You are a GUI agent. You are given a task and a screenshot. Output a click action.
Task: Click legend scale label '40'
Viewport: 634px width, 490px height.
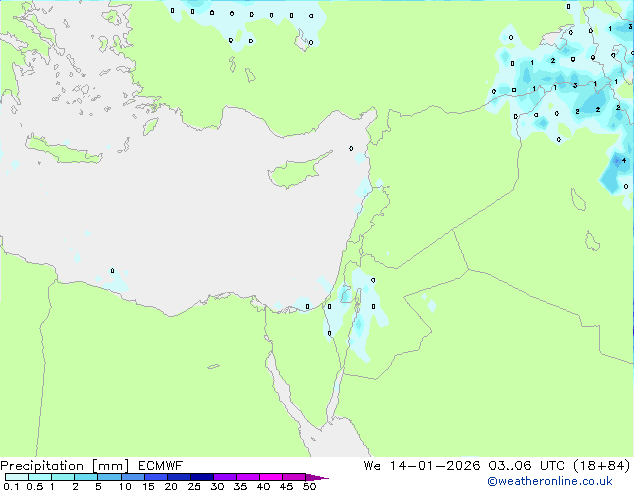tap(263, 486)
